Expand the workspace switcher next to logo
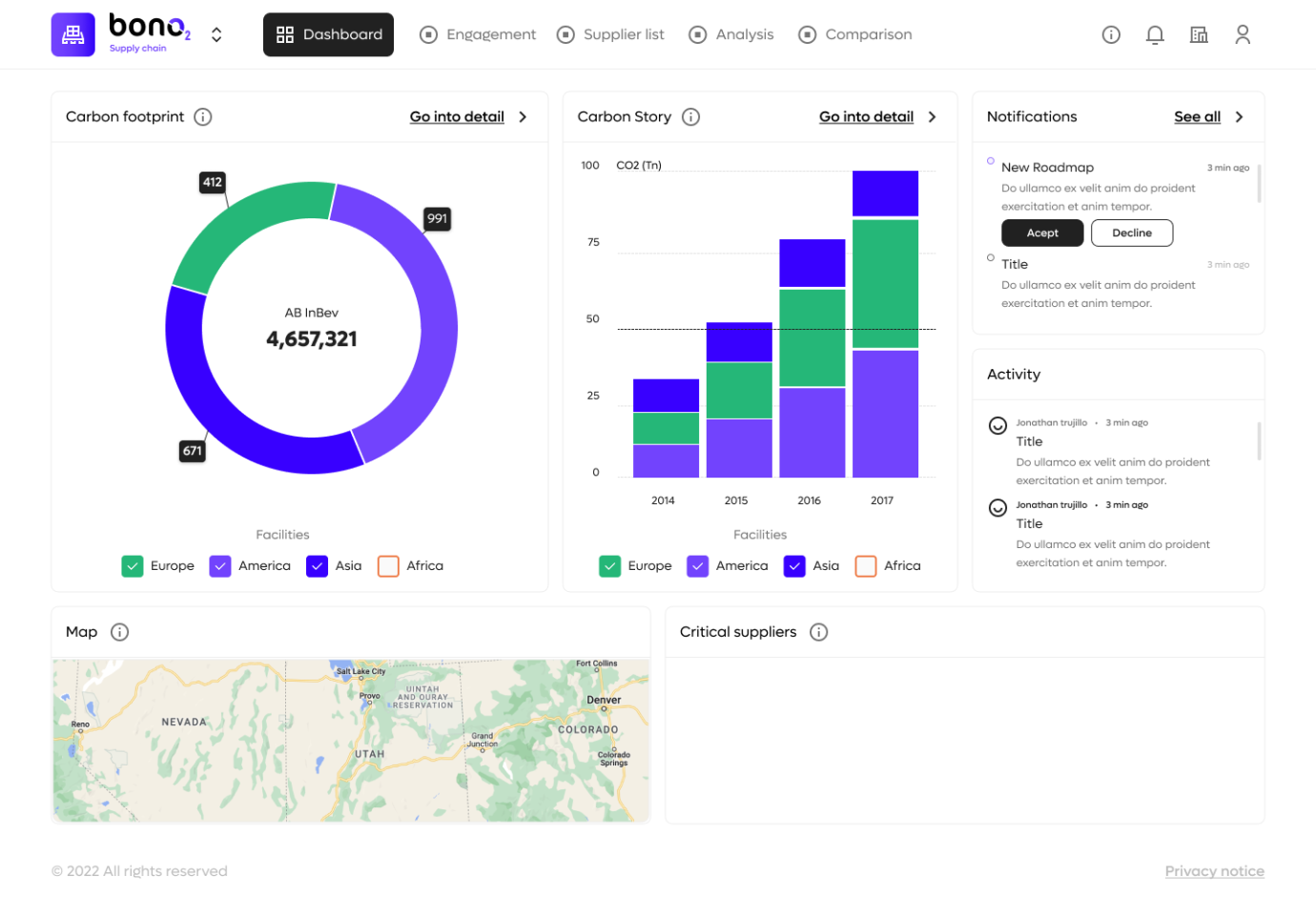This screenshot has width=1316, height=897. coord(216,35)
